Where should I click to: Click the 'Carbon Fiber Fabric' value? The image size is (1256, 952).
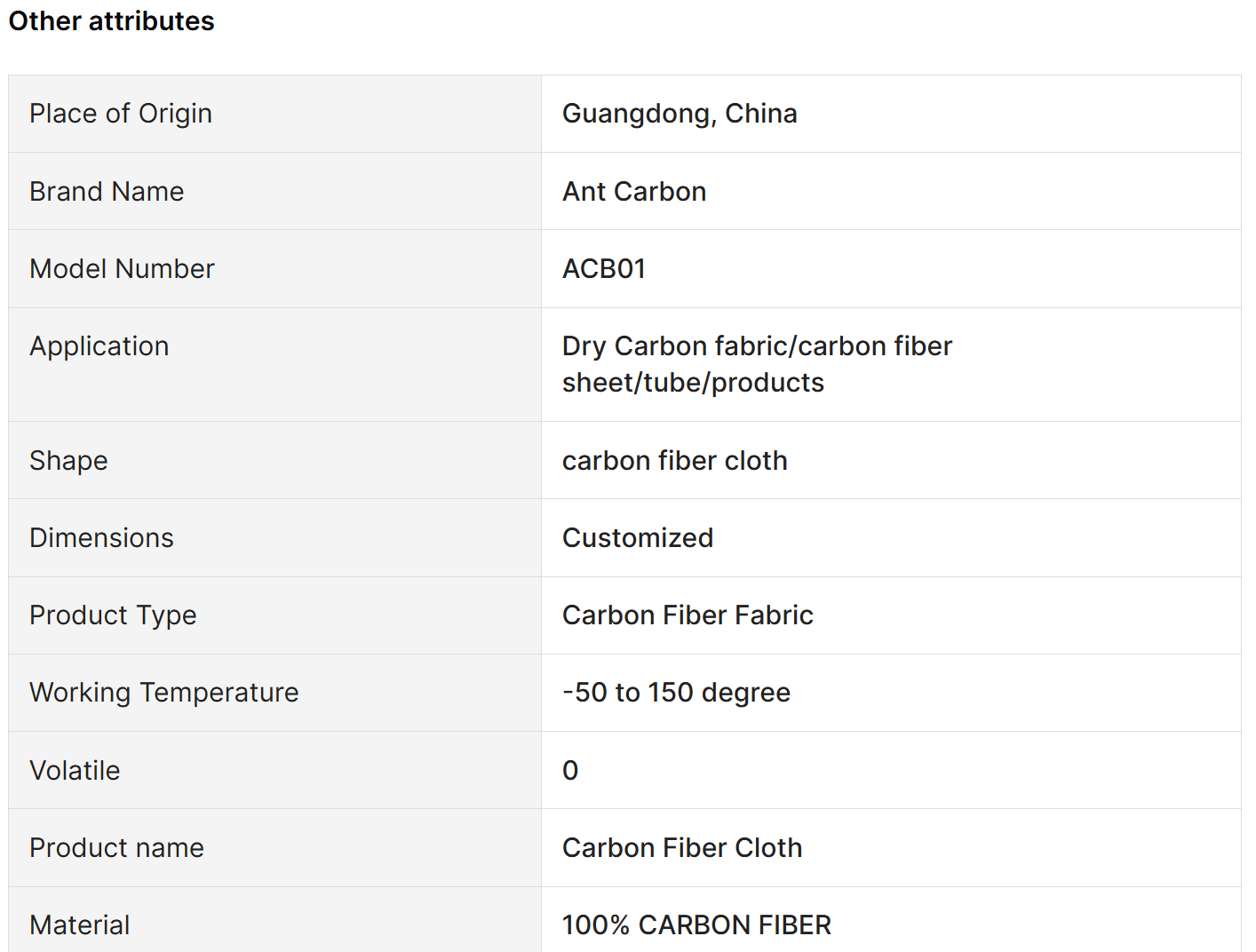click(x=688, y=615)
